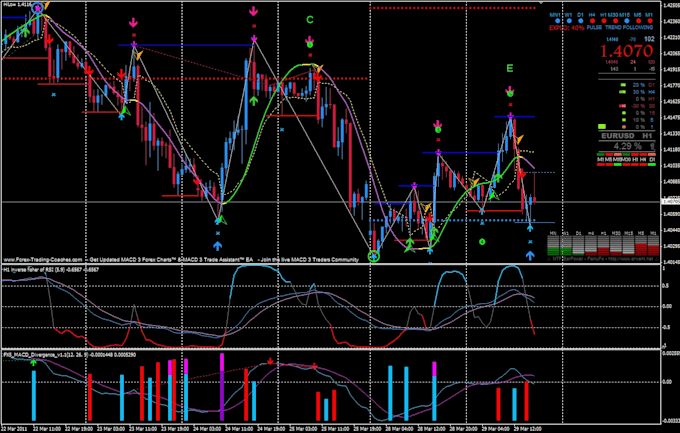Click the tall purple bar in the MACD histogram
Viewport: 680px width, 433px height.
[222, 387]
